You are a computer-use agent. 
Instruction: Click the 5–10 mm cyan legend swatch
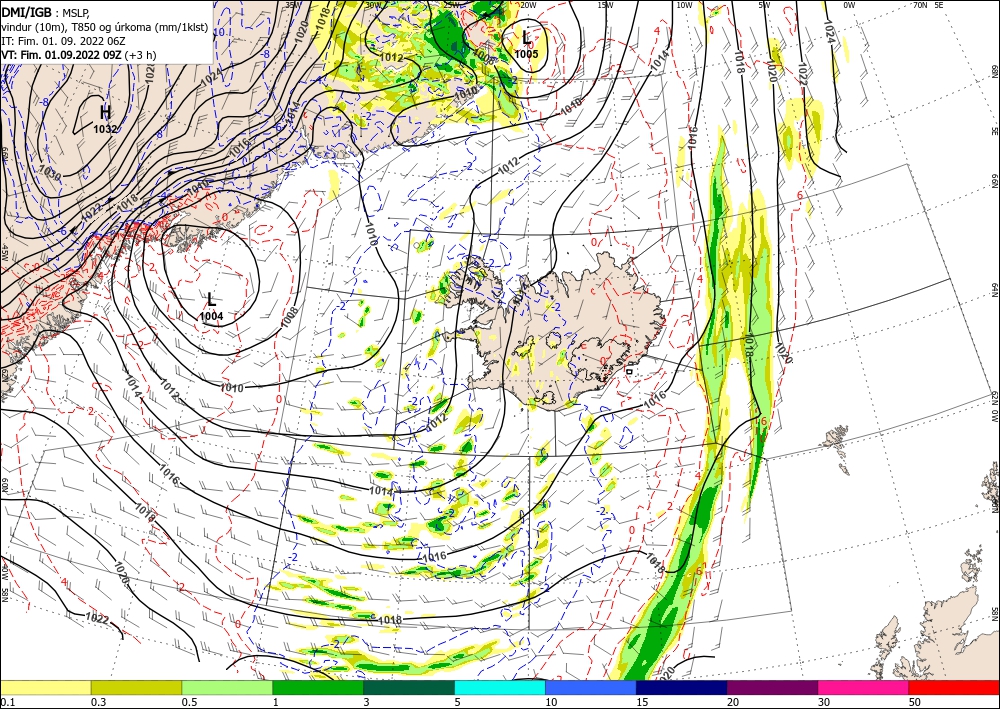point(500,687)
